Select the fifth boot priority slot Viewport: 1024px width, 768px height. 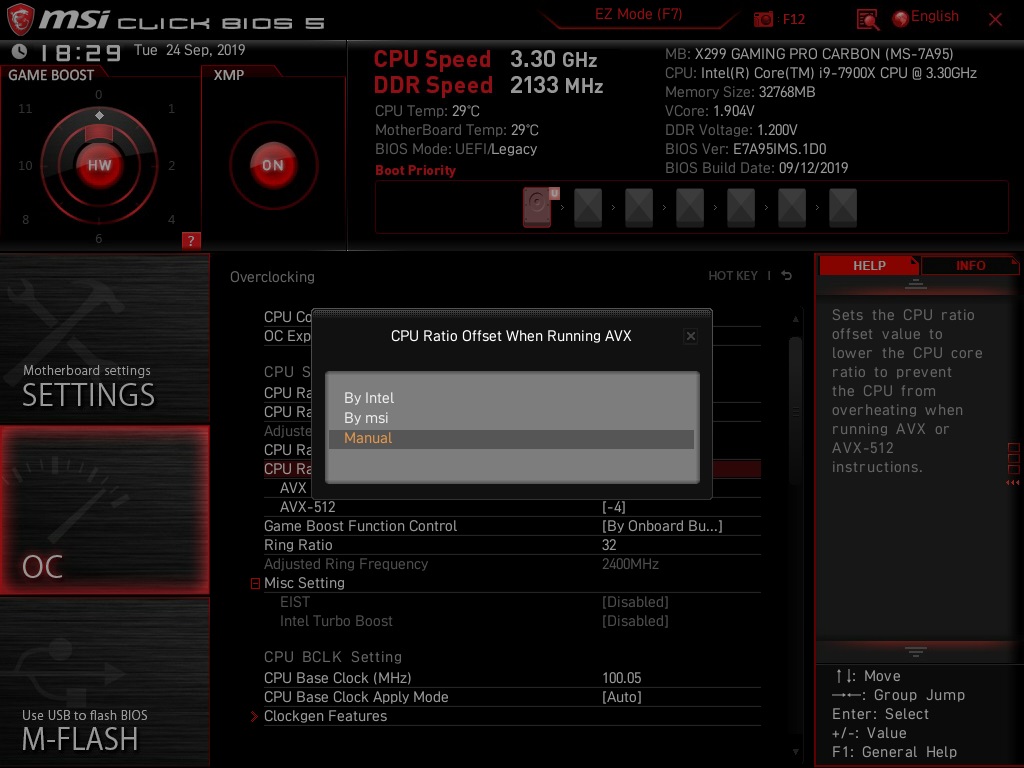click(x=741, y=208)
